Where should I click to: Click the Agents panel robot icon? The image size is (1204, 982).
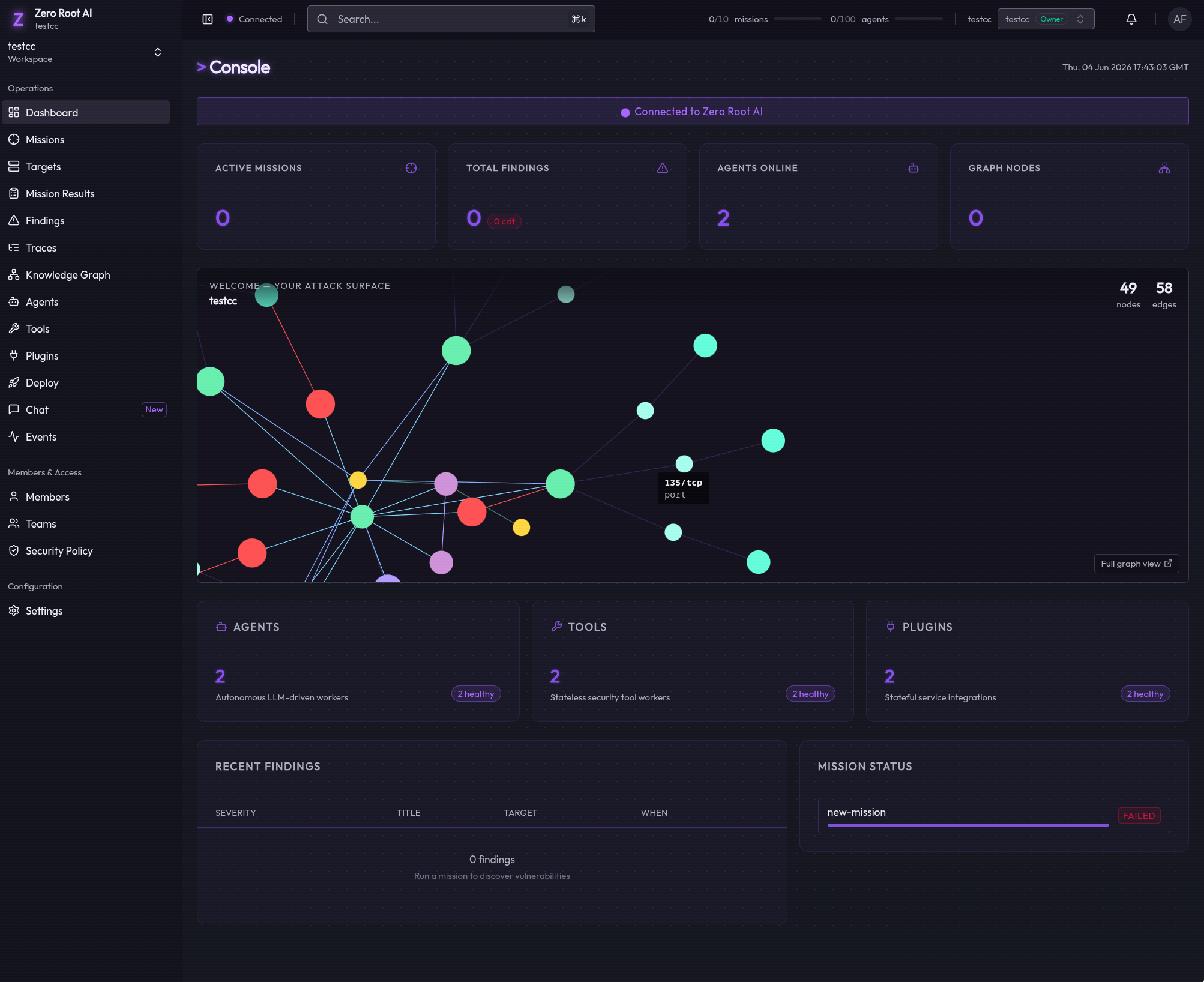(x=221, y=627)
